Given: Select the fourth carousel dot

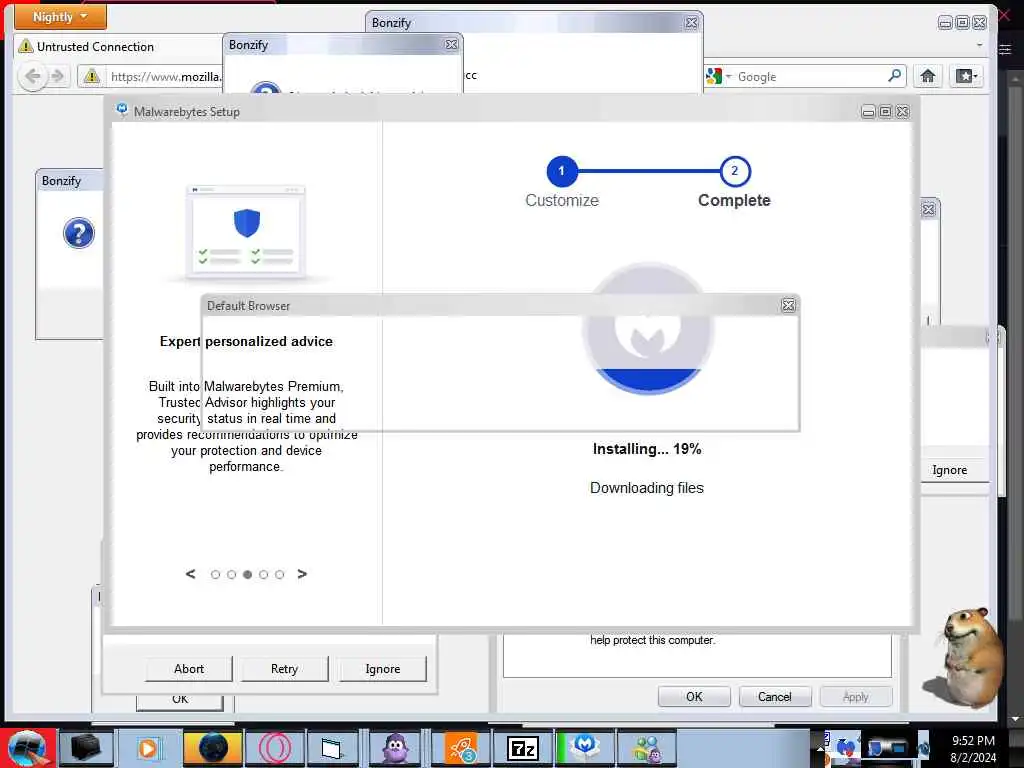Looking at the screenshot, I should (x=263, y=575).
